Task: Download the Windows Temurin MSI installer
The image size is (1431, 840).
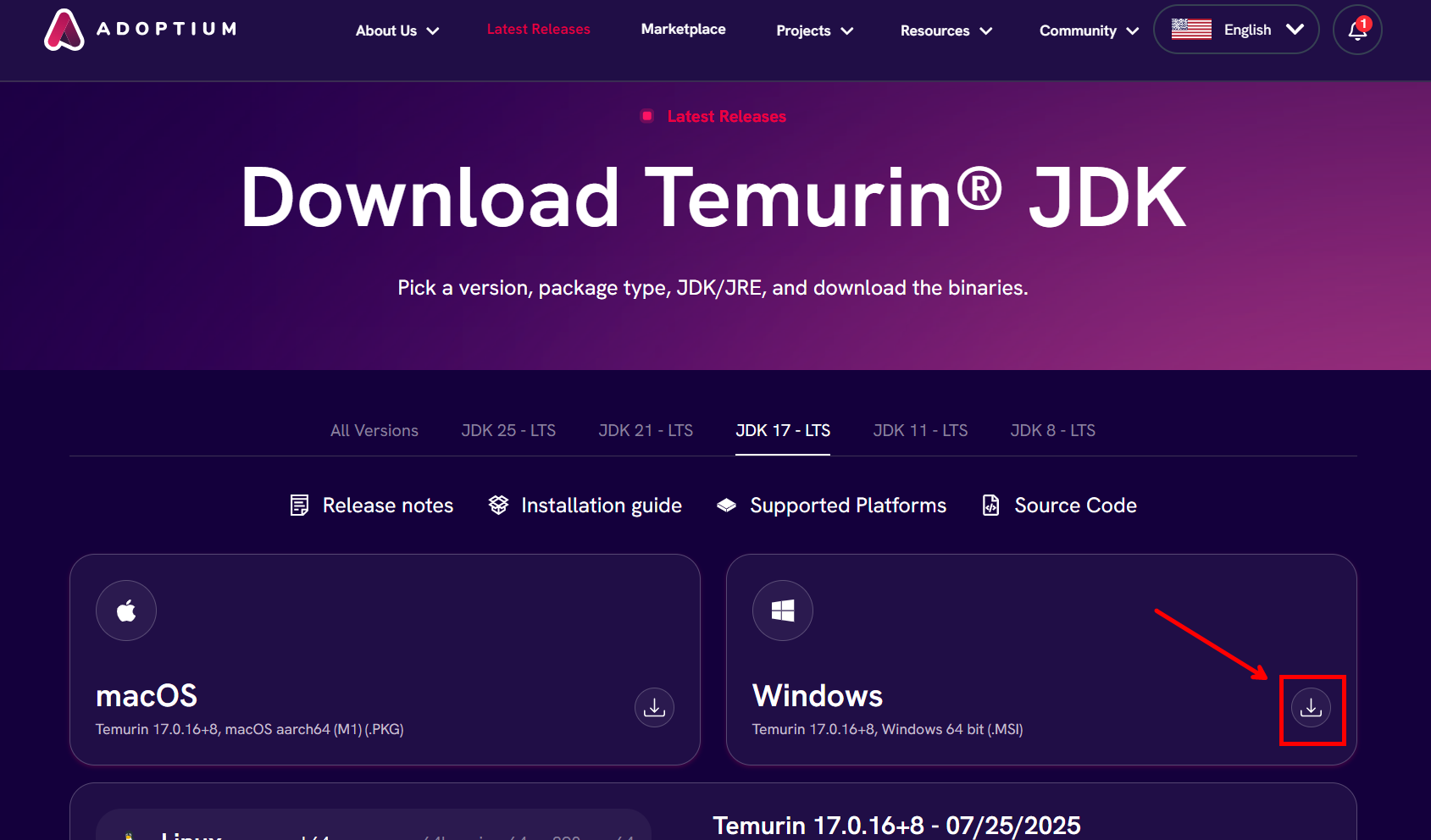Action: point(1311,708)
